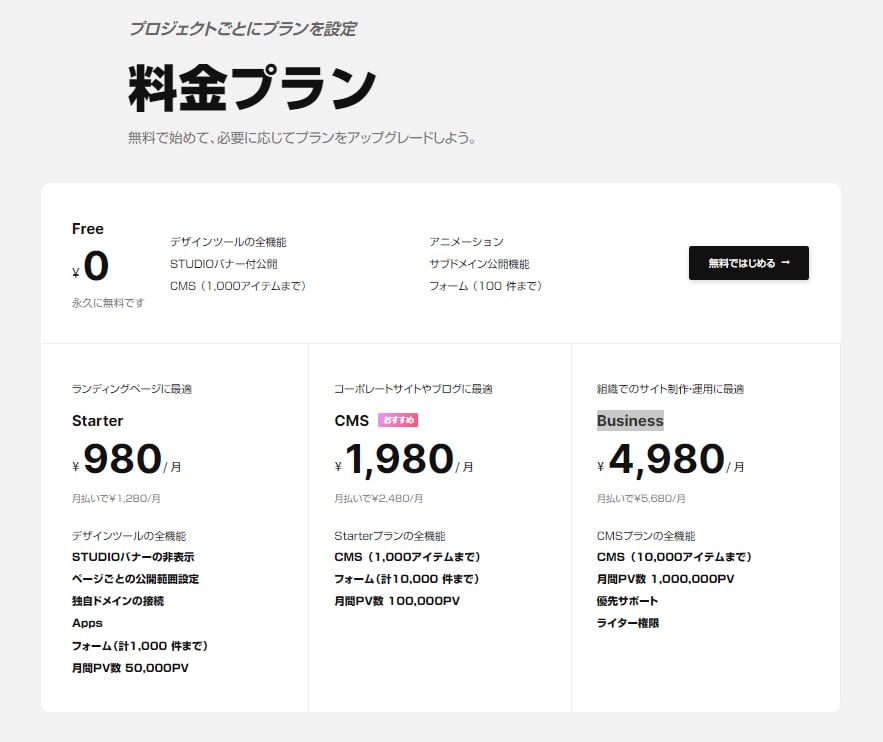
Task: Click the Apps feature in Starter
Action: pyautogui.click(x=87, y=623)
